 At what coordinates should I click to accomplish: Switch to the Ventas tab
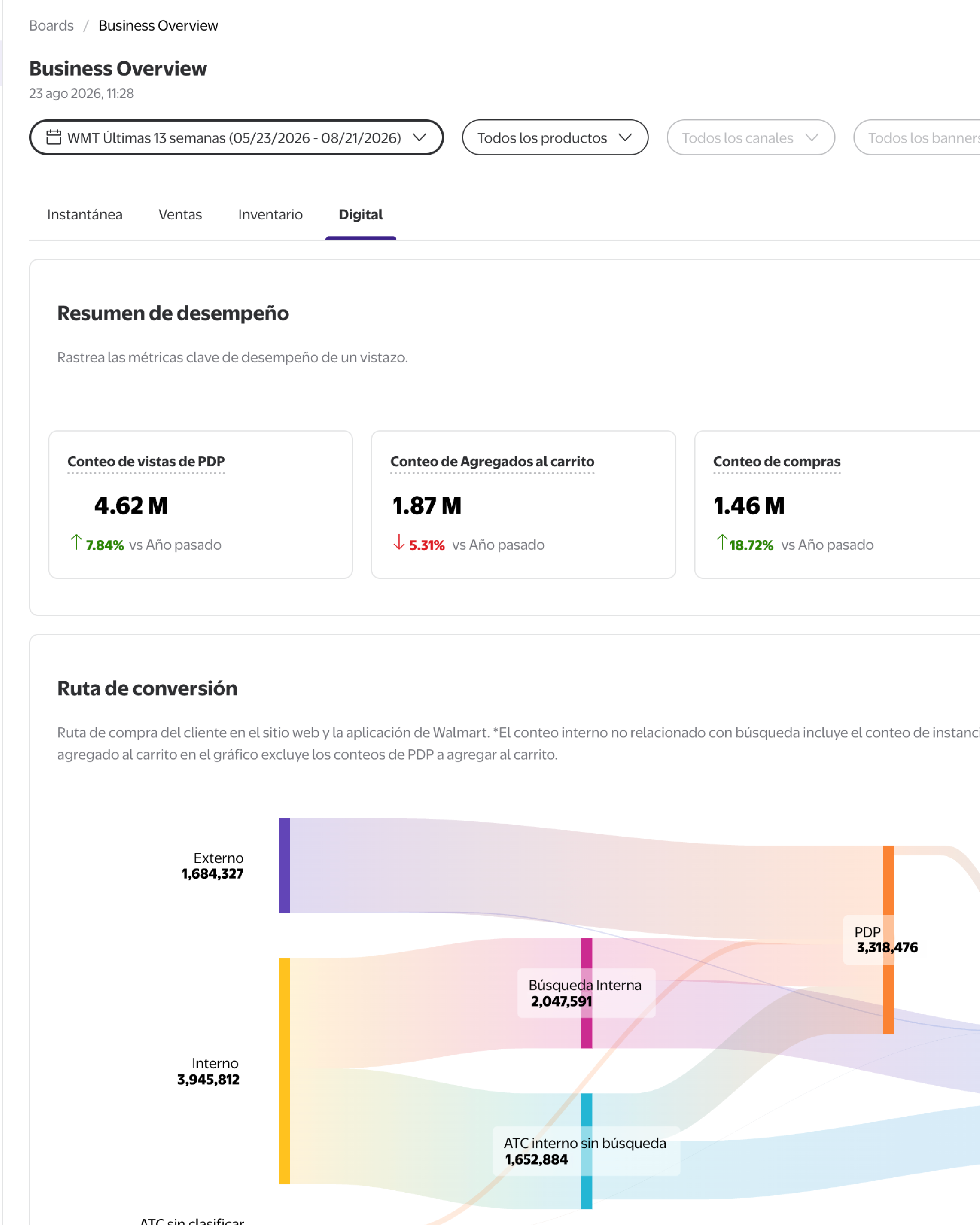[180, 214]
